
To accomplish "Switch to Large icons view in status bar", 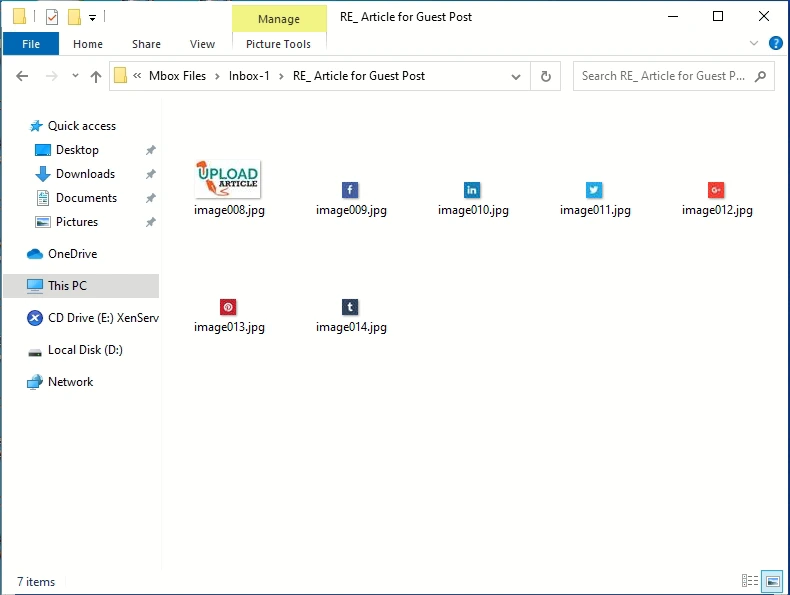I will 772,581.
